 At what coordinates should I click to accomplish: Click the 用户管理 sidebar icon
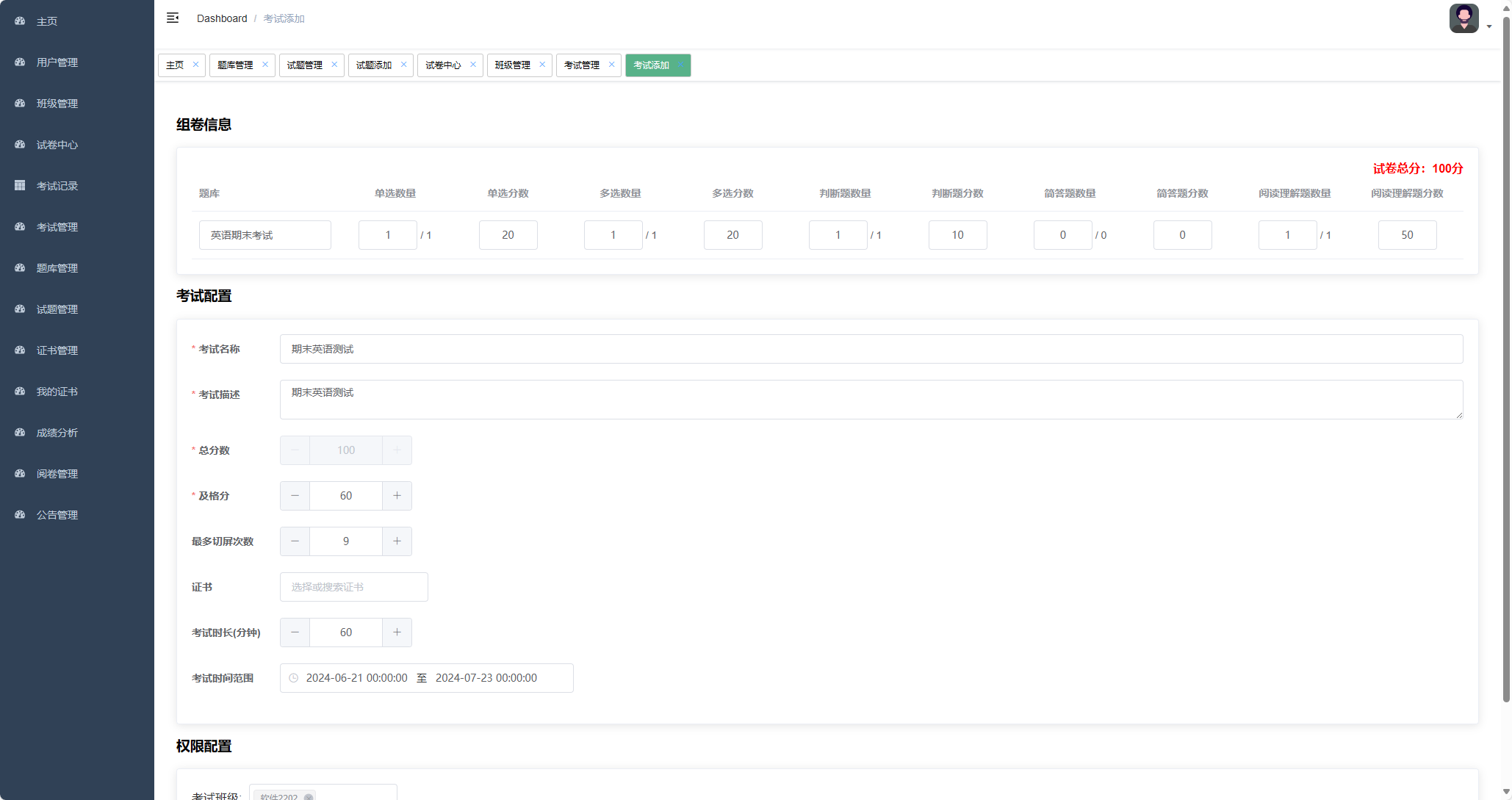[x=20, y=62]
